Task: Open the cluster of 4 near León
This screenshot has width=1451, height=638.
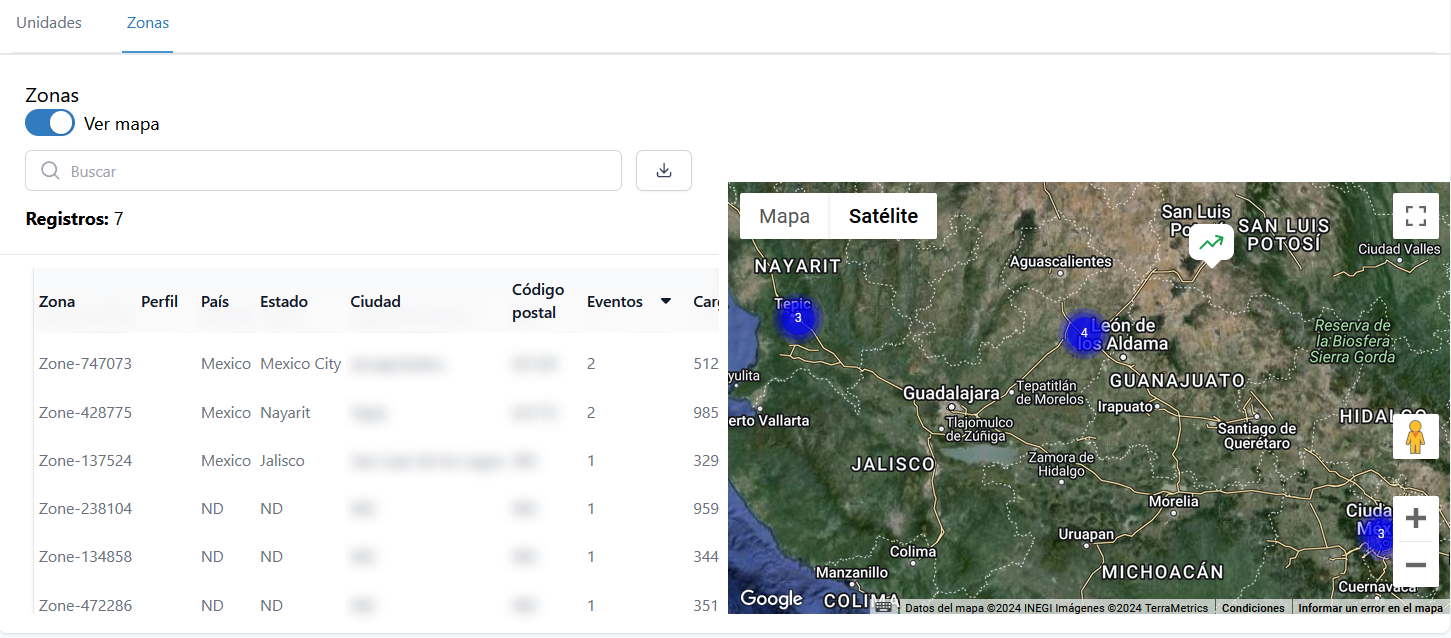Action: click(x=1084, y=332)
